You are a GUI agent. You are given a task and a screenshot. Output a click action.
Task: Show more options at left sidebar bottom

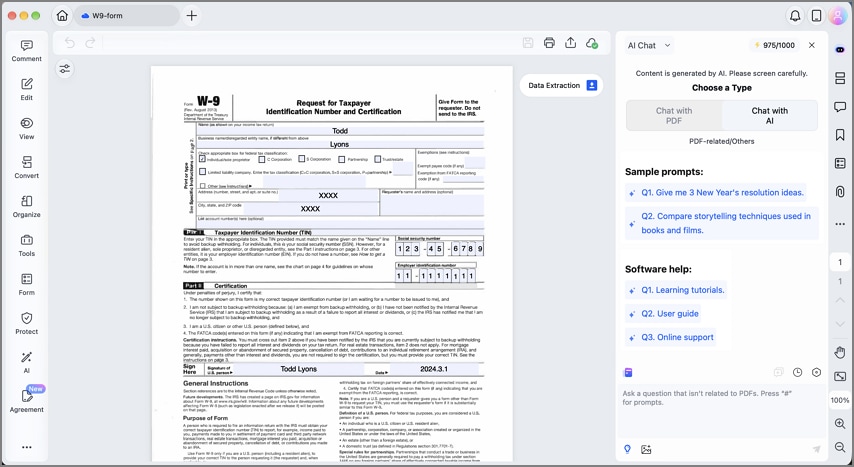26,447
